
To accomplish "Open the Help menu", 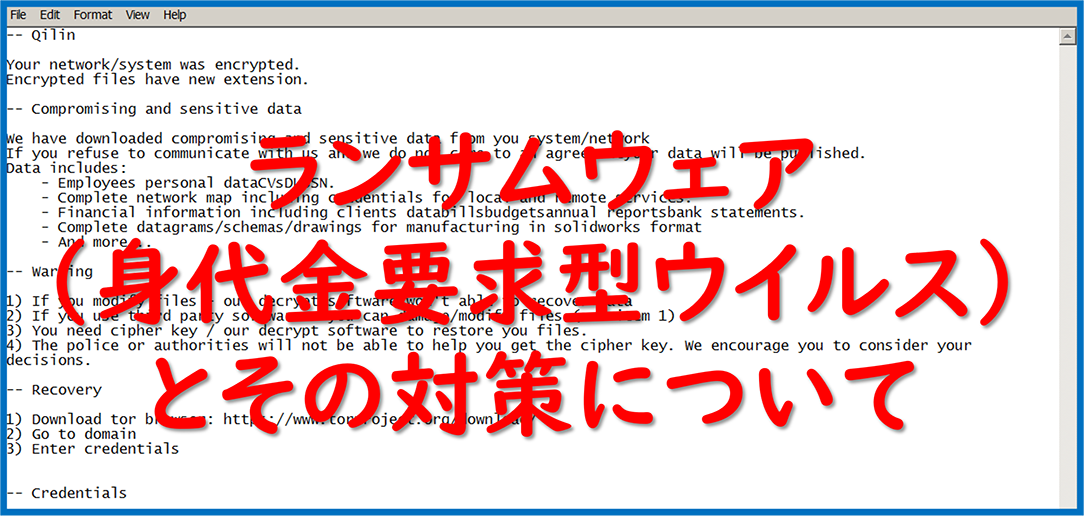I will (x=175, y=15).
